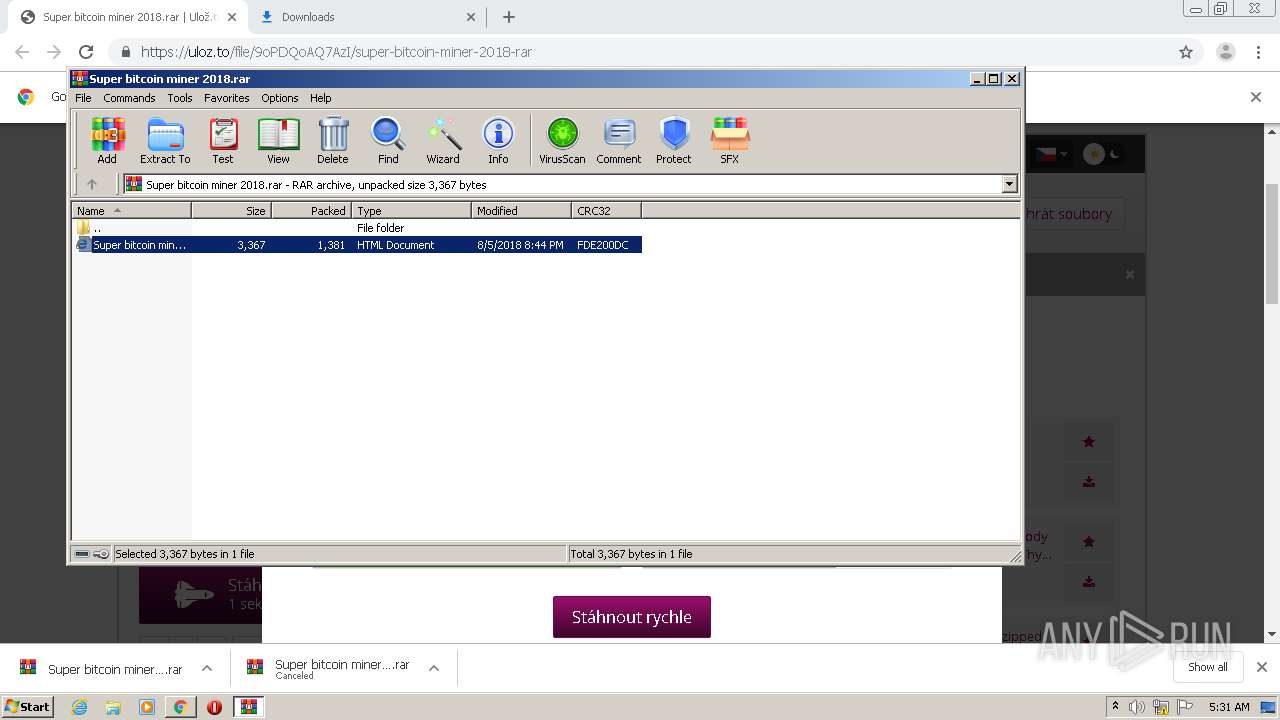
Task: Sort files by Size column
Action: pos(231,210)
